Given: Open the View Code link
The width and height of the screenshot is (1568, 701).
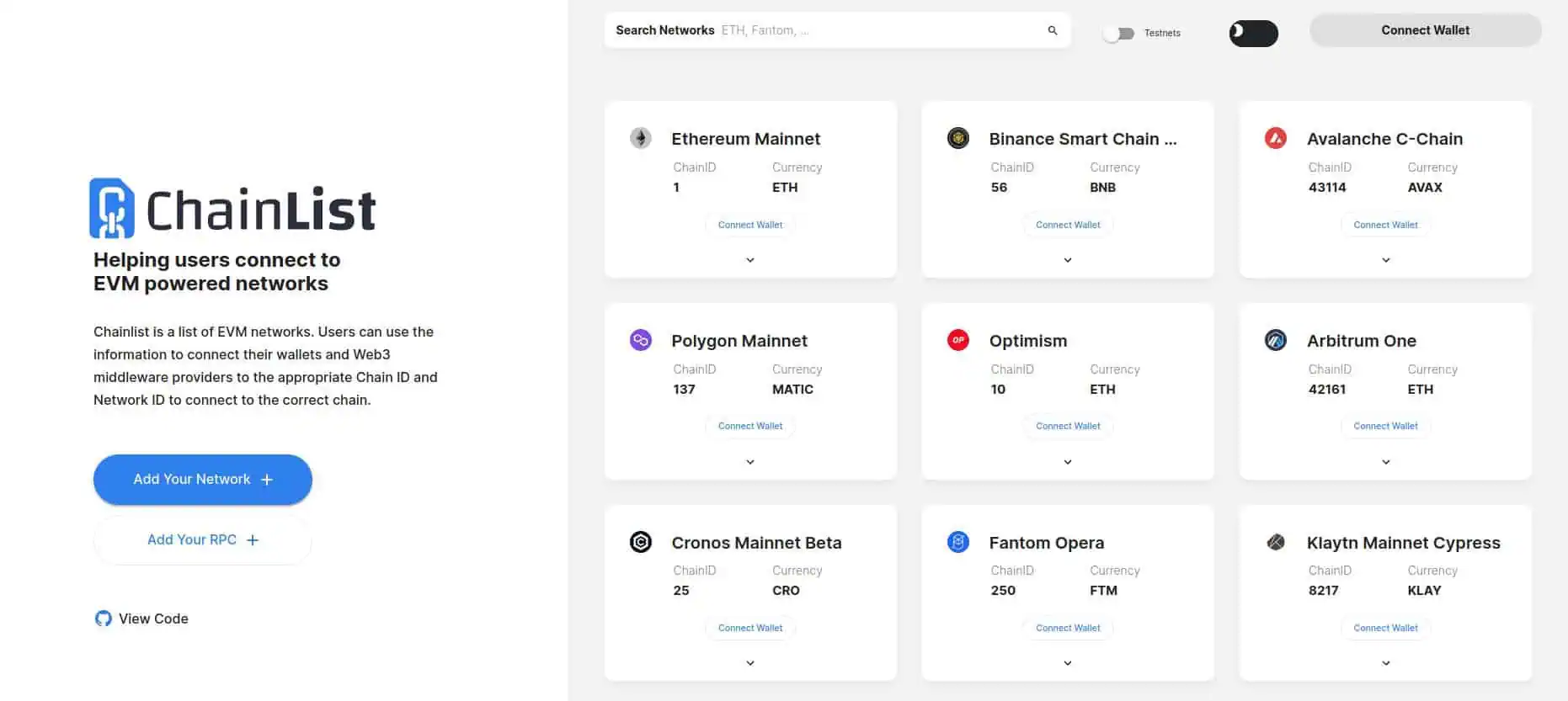Looking at the screenshot, I should 141,619.
